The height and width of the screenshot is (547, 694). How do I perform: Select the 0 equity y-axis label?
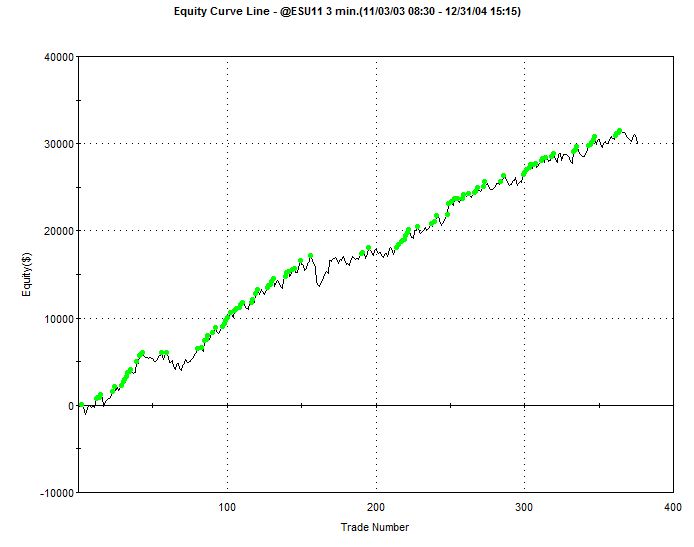69,406
